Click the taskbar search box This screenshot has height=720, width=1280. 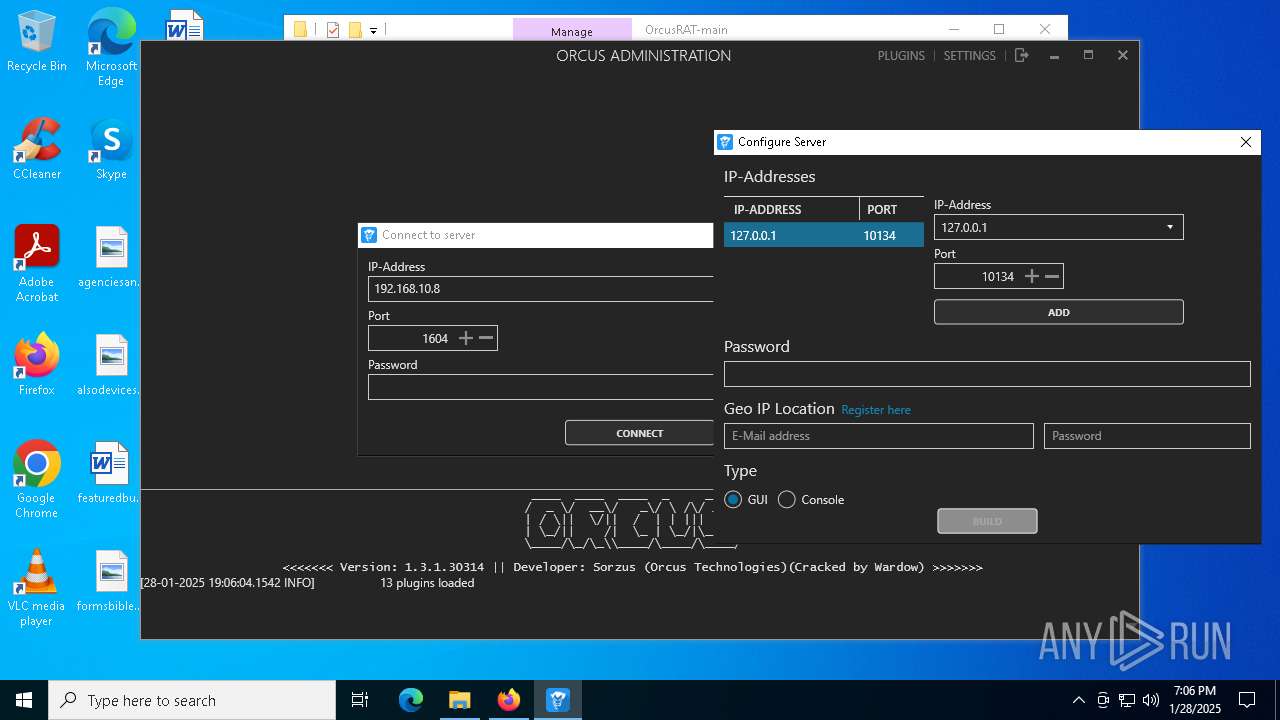[192, 700]
